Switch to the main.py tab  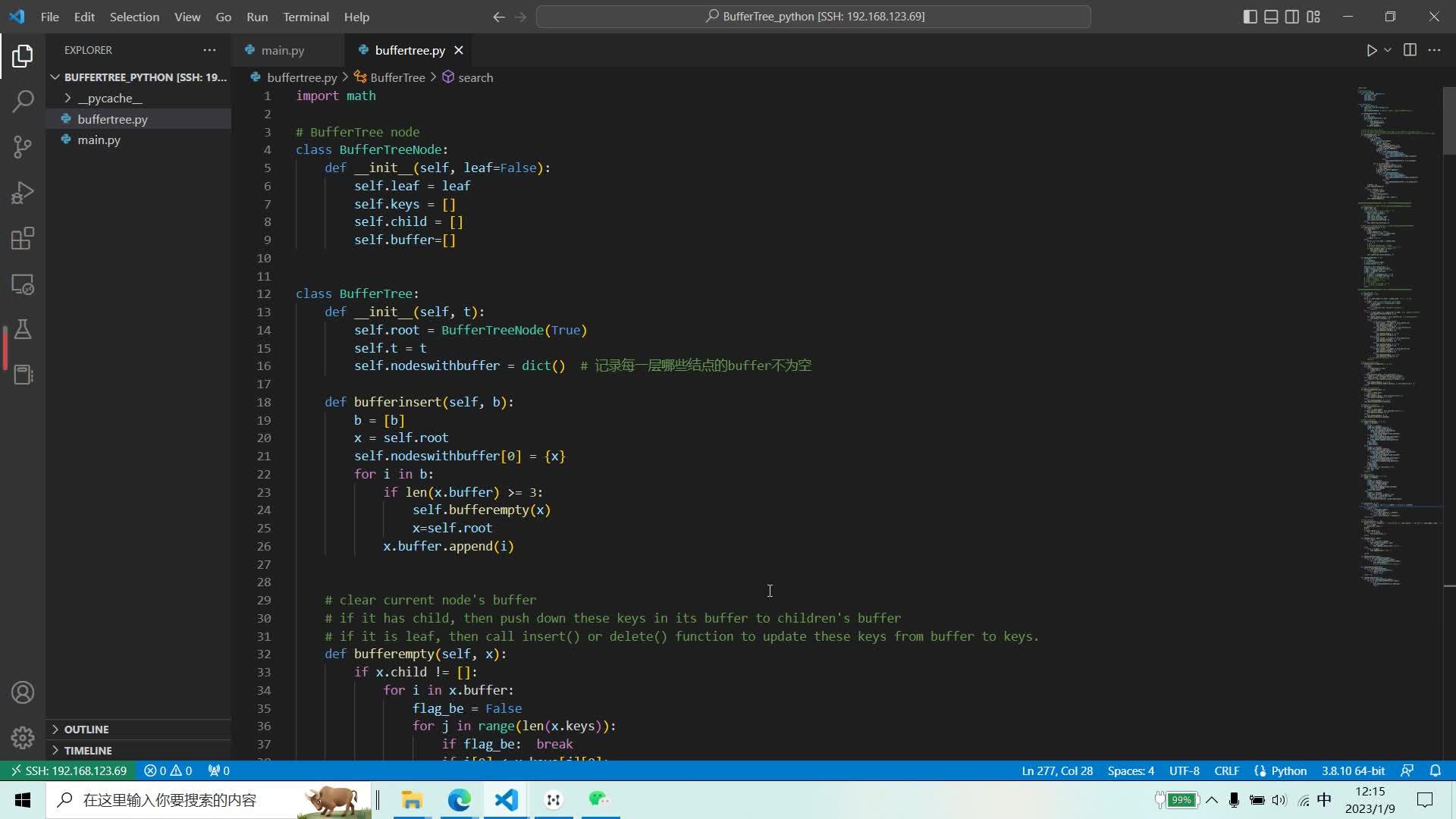coord(282,50)
